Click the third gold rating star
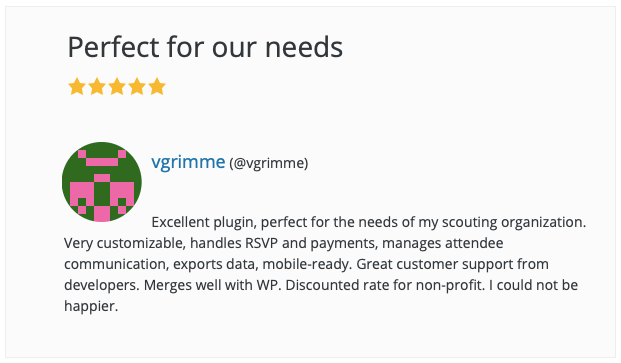Screen dimensions: 621x363 pos(117,86)
